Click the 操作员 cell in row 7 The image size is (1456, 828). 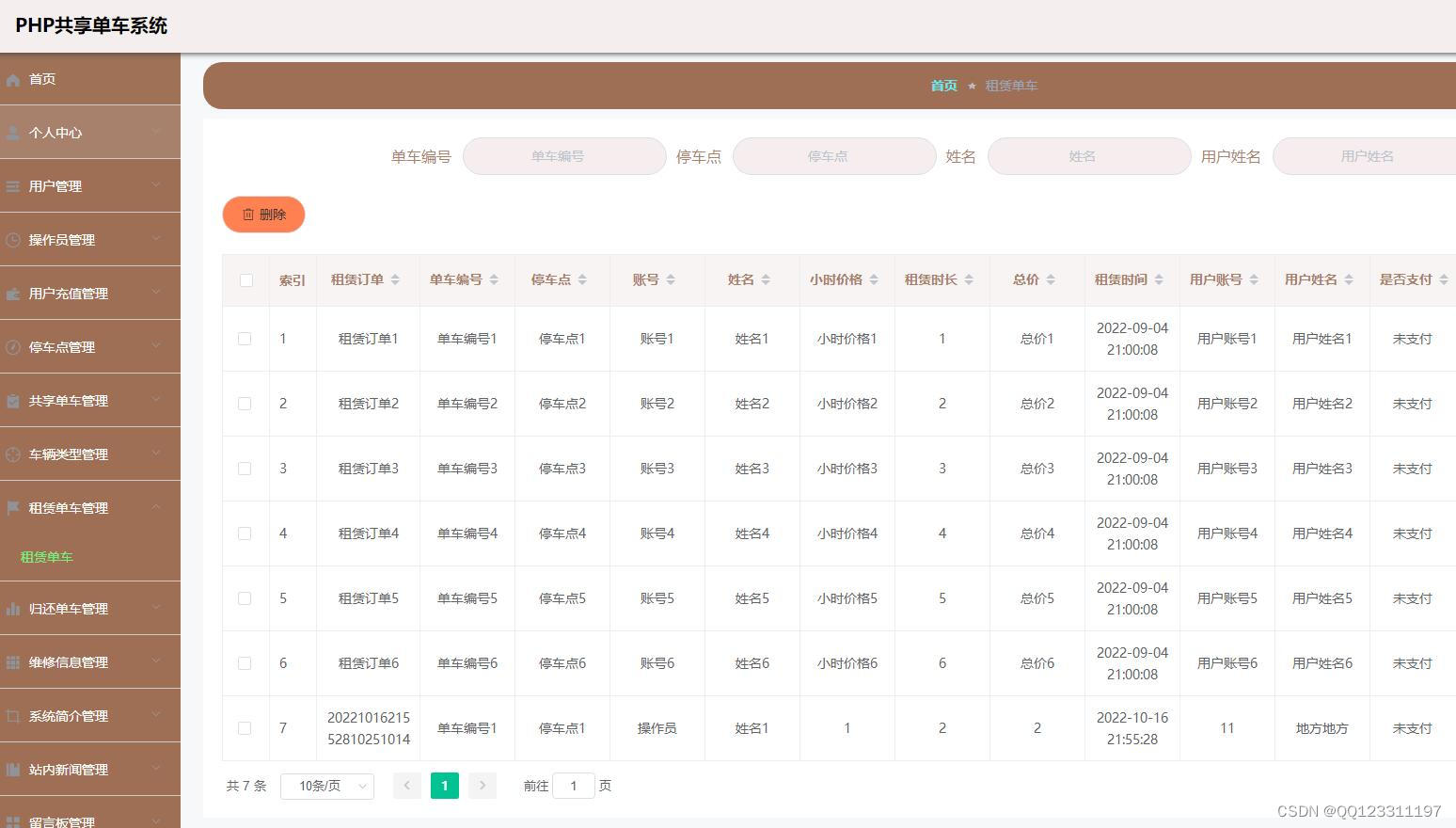pos(657,728)
